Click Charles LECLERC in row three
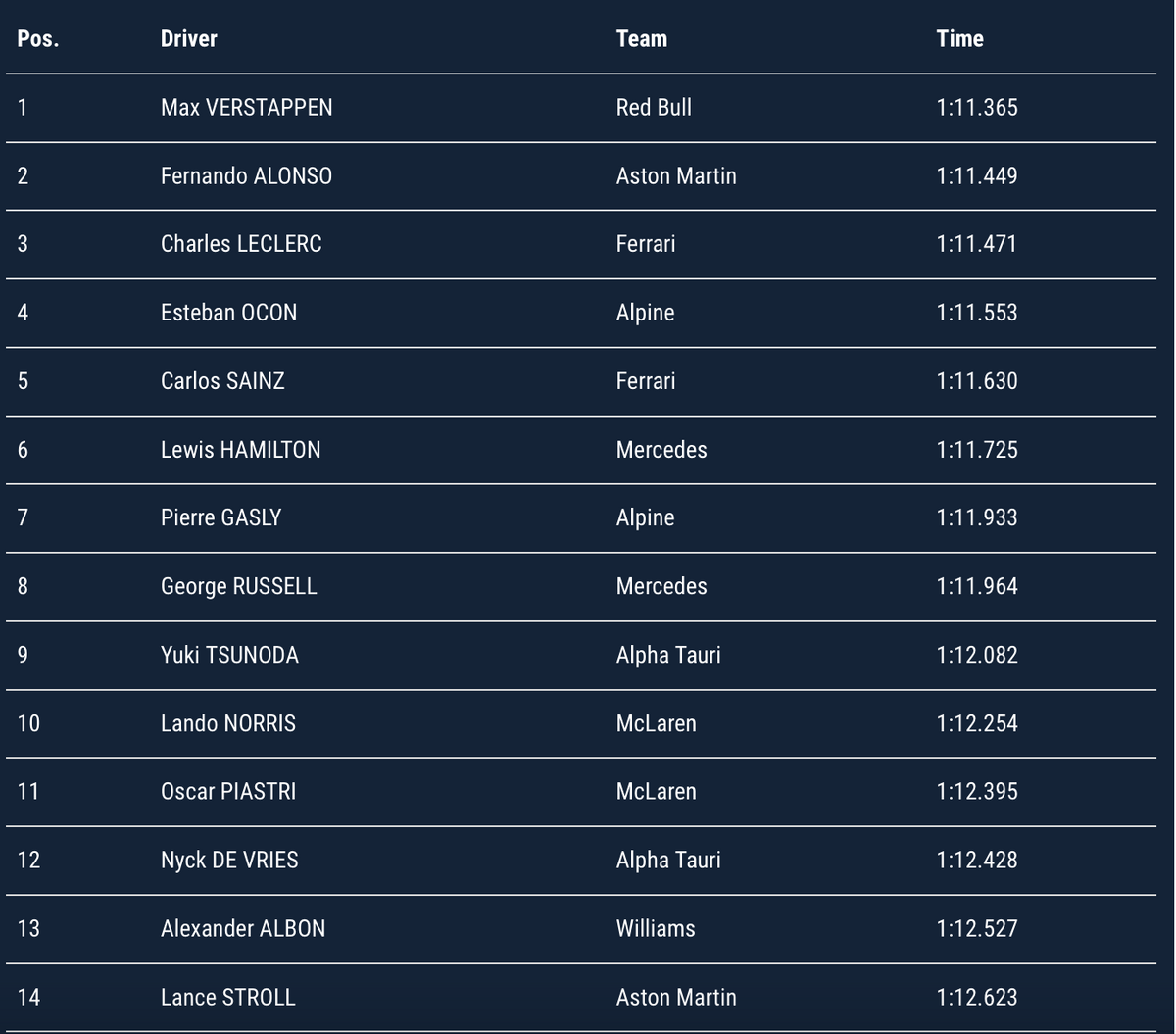Screen dimensions: 1176x1034 point(241,244)
